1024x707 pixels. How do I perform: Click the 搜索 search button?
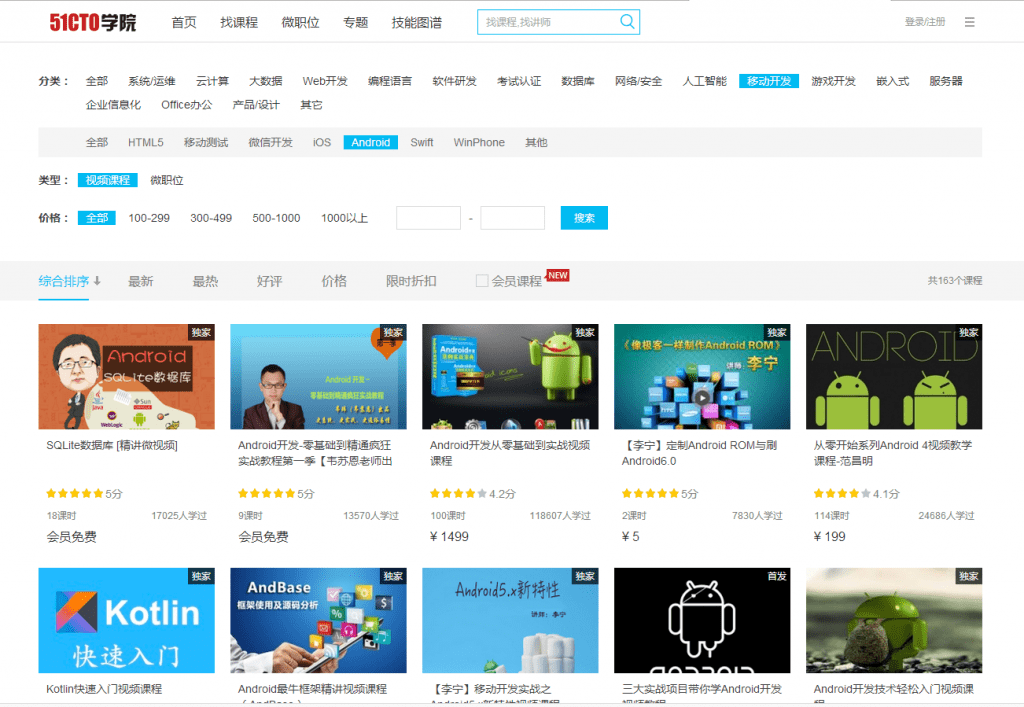pos(584,217)
